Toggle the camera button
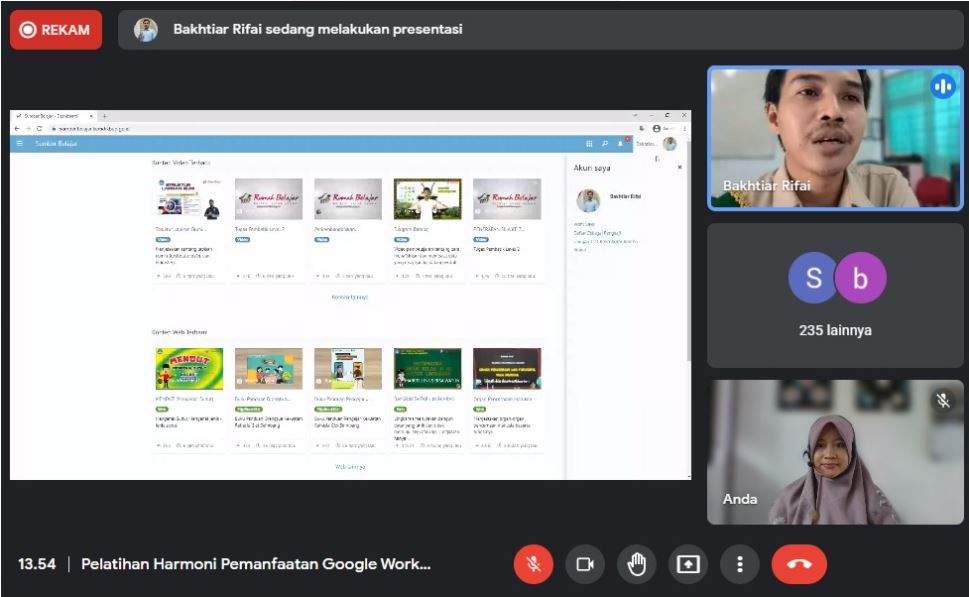The width and height of the screenshot is (969, 597). [585, 564]
